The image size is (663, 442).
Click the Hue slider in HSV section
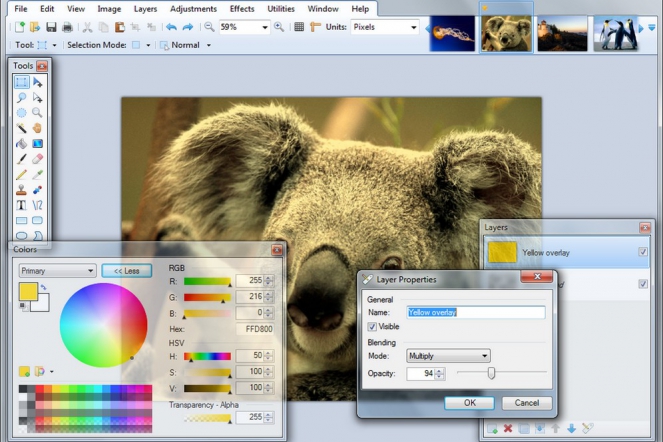208,357
